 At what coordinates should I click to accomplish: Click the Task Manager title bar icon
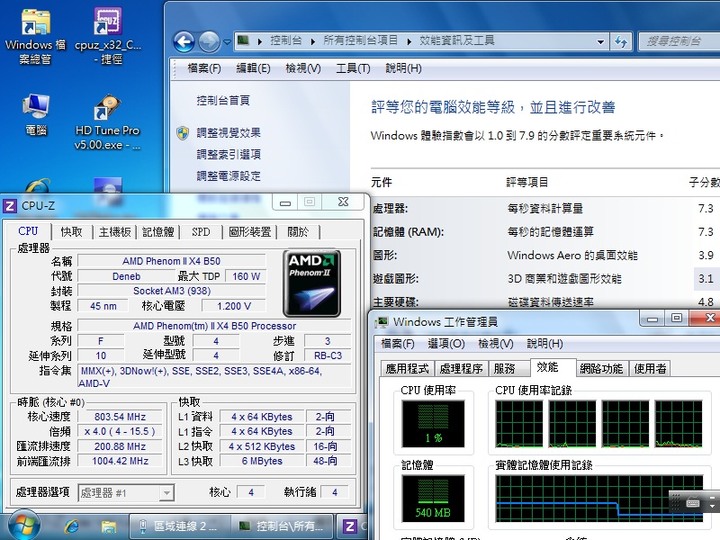[381, 322]
